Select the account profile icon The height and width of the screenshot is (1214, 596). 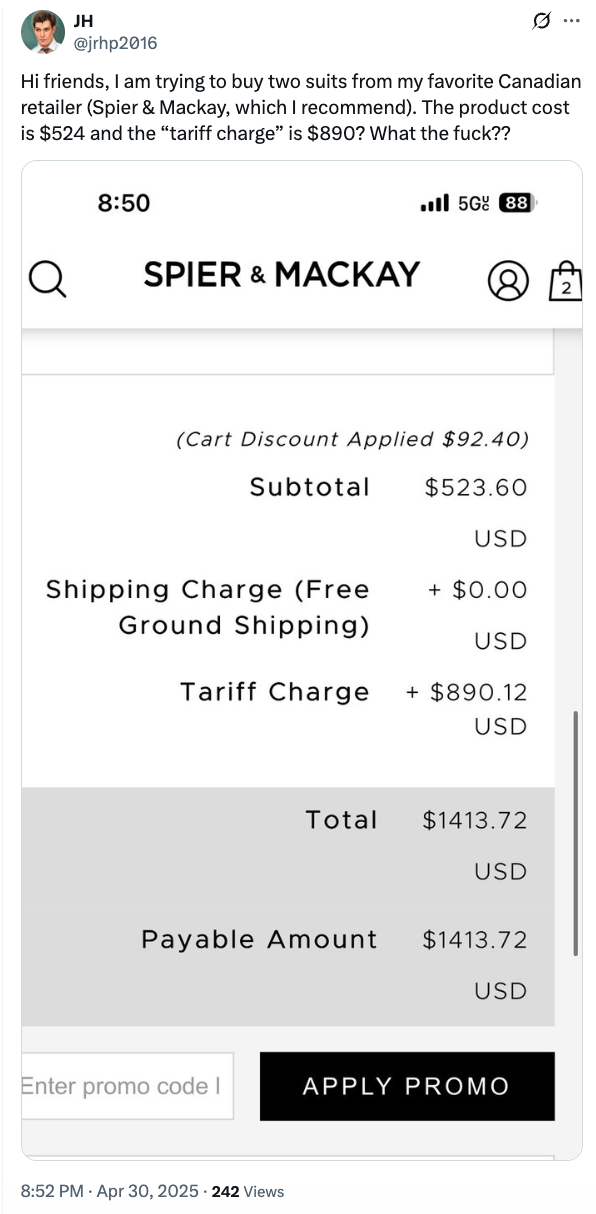[510, 281]
